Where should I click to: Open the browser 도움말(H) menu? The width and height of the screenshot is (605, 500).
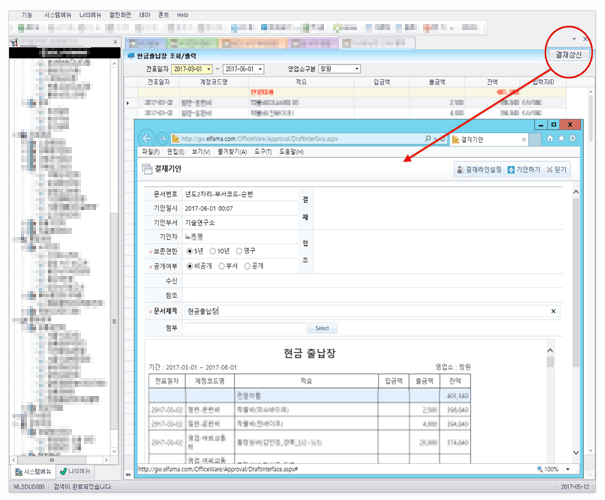pyautogui.click(x=291, y=152)
